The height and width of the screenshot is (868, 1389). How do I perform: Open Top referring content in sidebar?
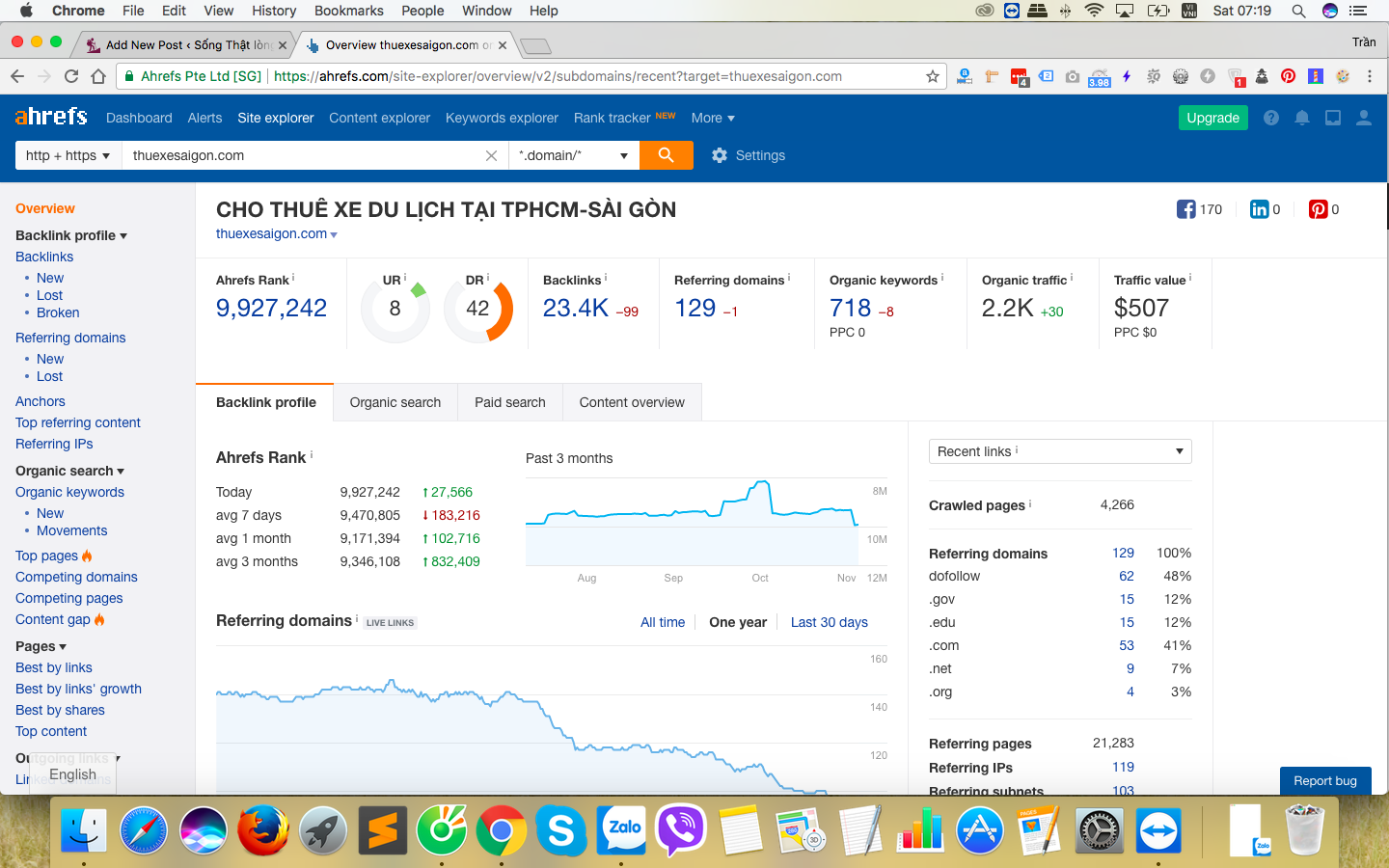tap(78, 422)
